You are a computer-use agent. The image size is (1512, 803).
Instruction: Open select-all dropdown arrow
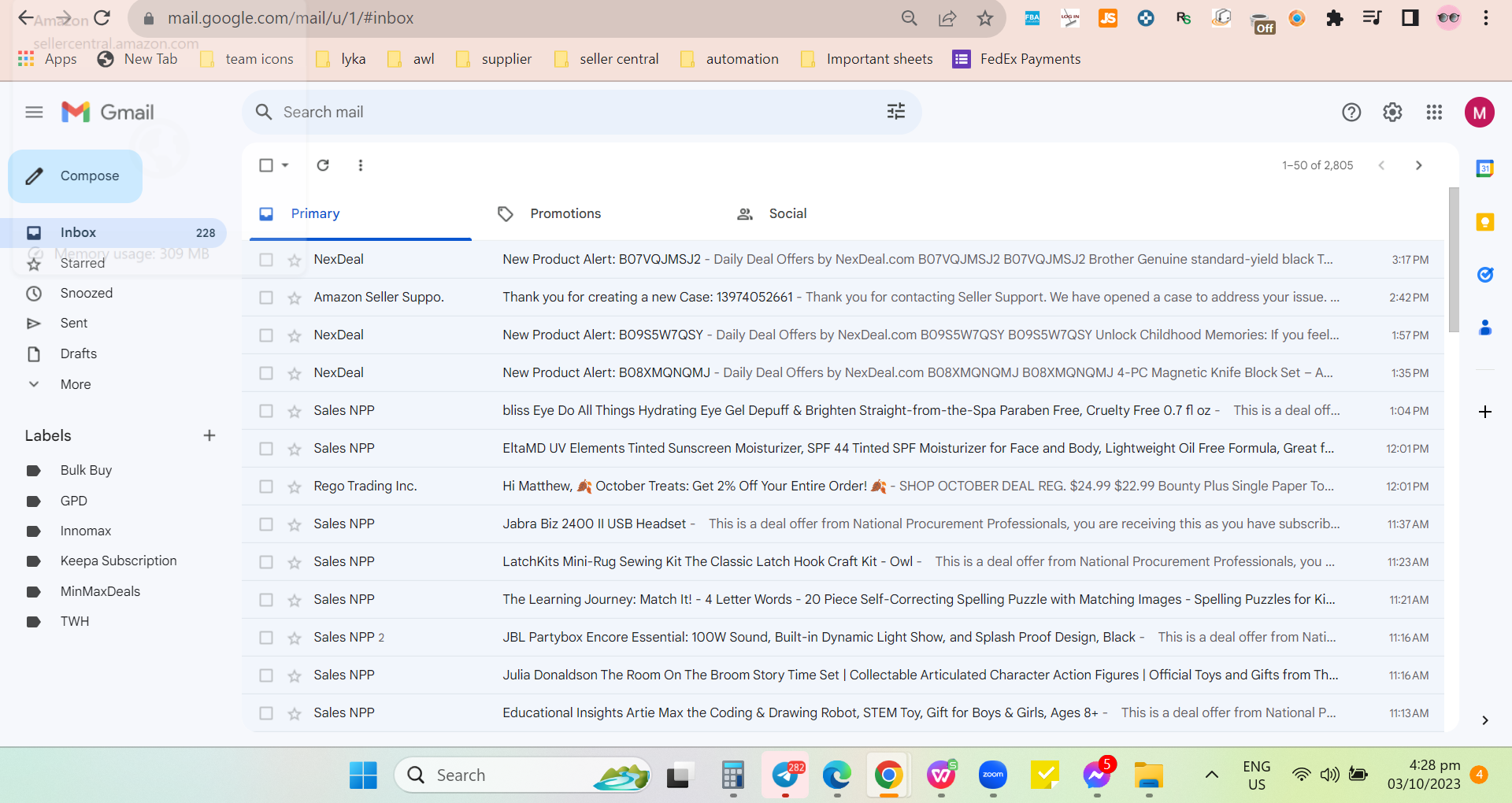pos(285,165)
